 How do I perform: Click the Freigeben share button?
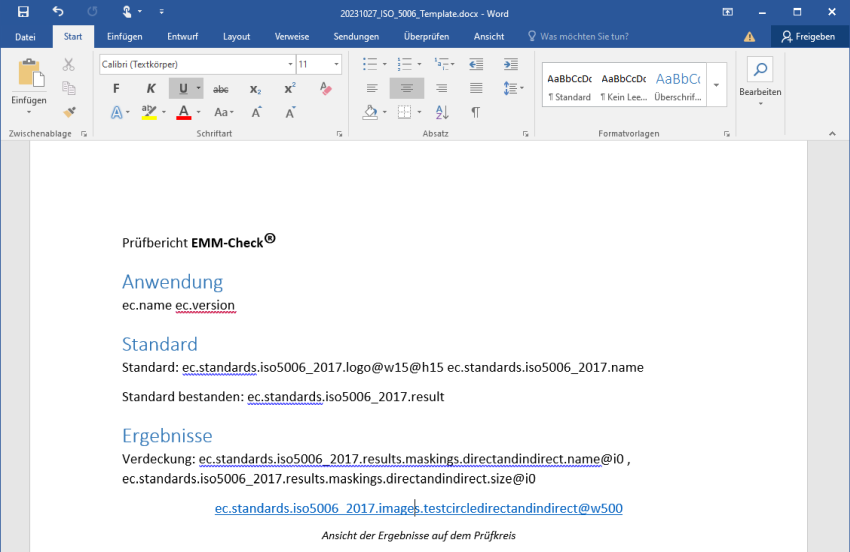click(808, 36)
